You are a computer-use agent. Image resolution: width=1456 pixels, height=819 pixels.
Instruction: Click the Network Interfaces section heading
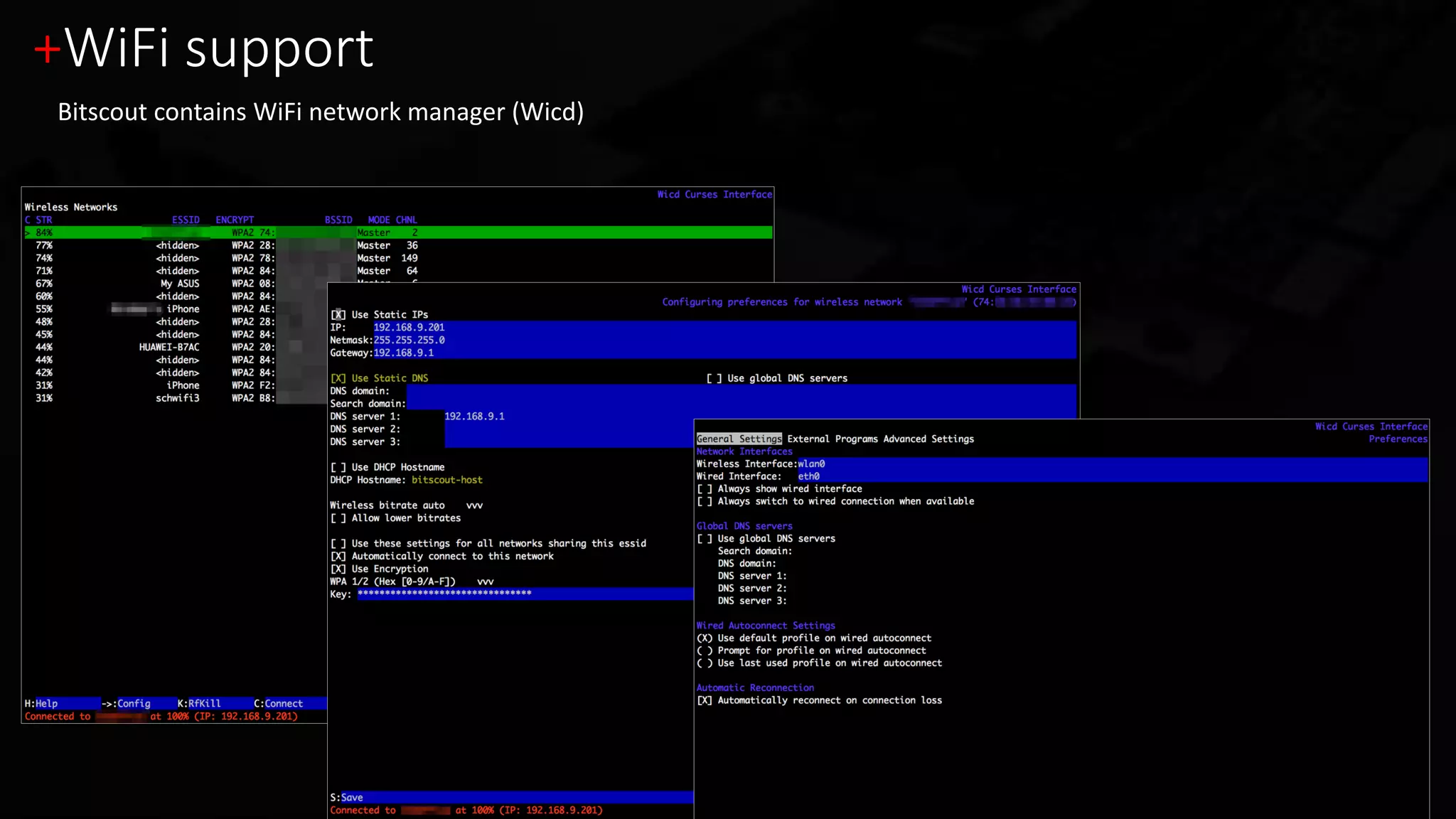click(744, 451)
